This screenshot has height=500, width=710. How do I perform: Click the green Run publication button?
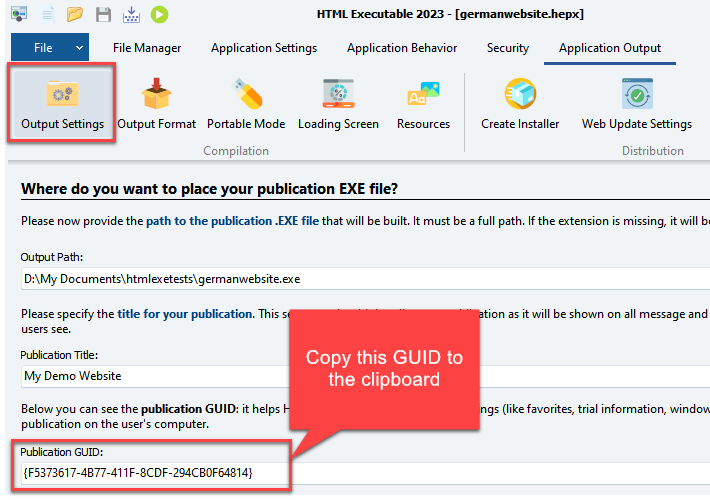click(160, 14)
